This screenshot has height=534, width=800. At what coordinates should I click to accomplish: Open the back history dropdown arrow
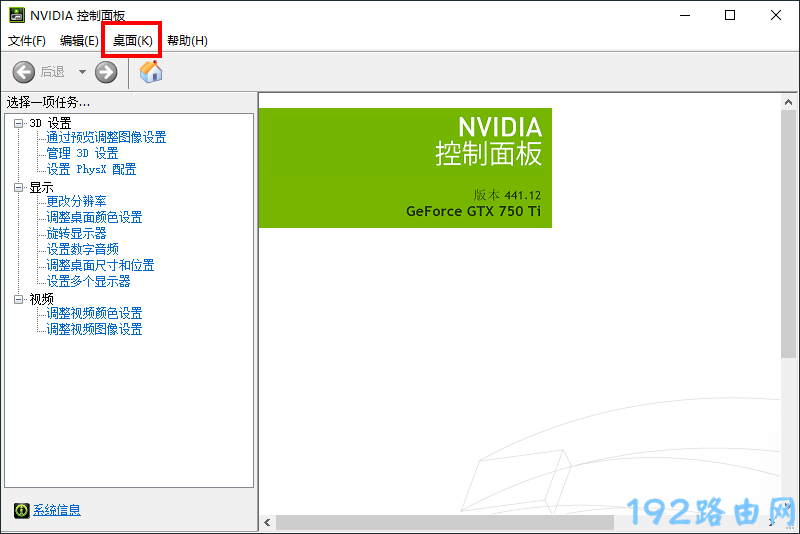pyautogui.click(x=82, y=72)
